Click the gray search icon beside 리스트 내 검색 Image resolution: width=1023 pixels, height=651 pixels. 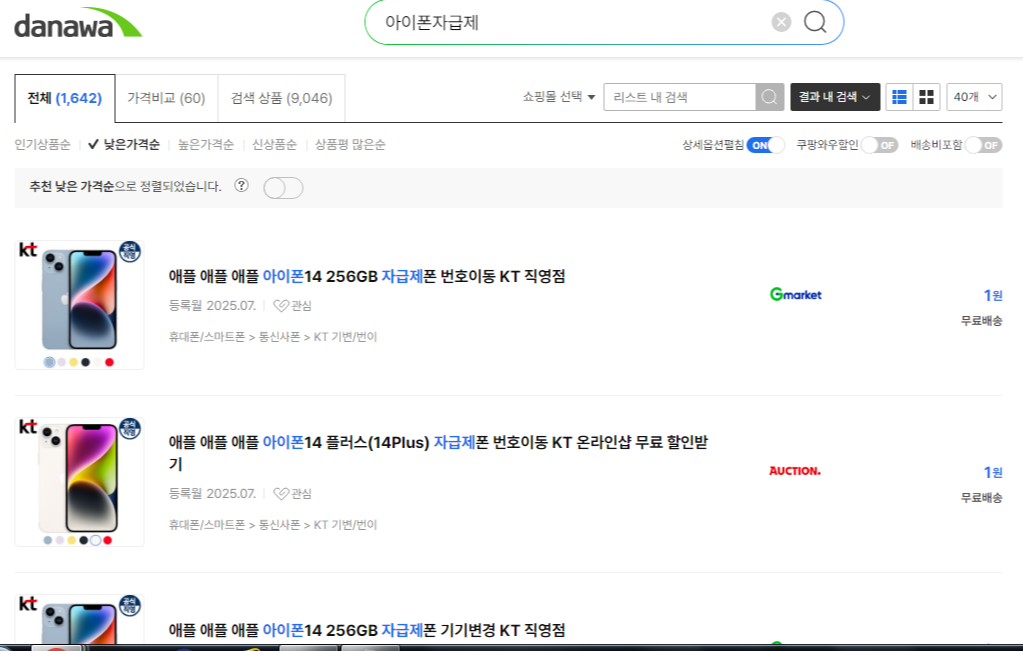coord(770,97)
